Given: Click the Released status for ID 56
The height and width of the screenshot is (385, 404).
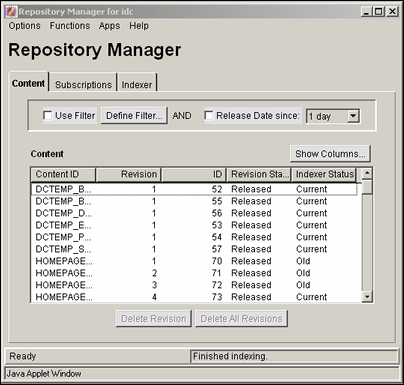Looking at the screenshot, I should coord(251,213).
